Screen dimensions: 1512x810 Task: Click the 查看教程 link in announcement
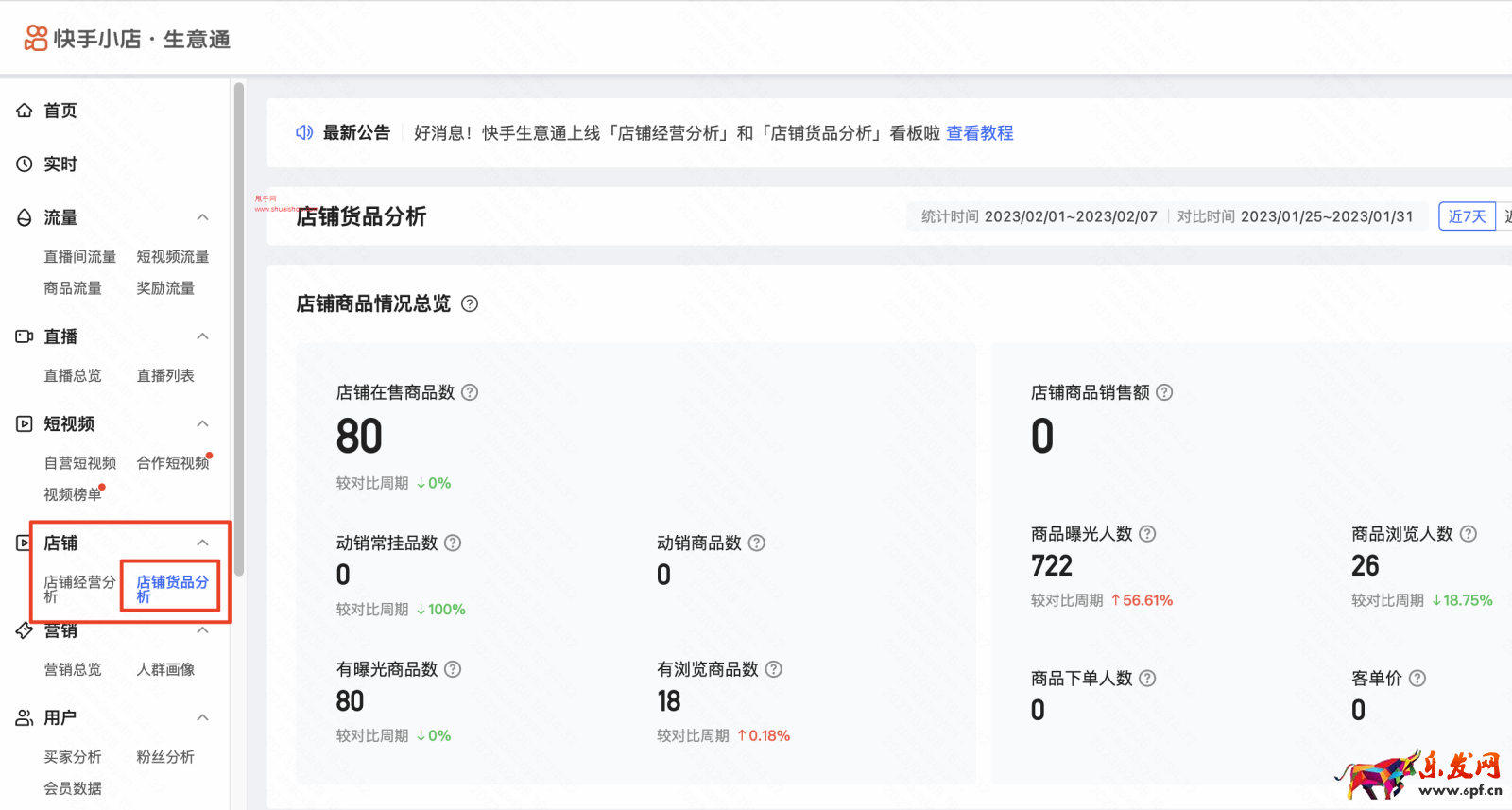980,133
